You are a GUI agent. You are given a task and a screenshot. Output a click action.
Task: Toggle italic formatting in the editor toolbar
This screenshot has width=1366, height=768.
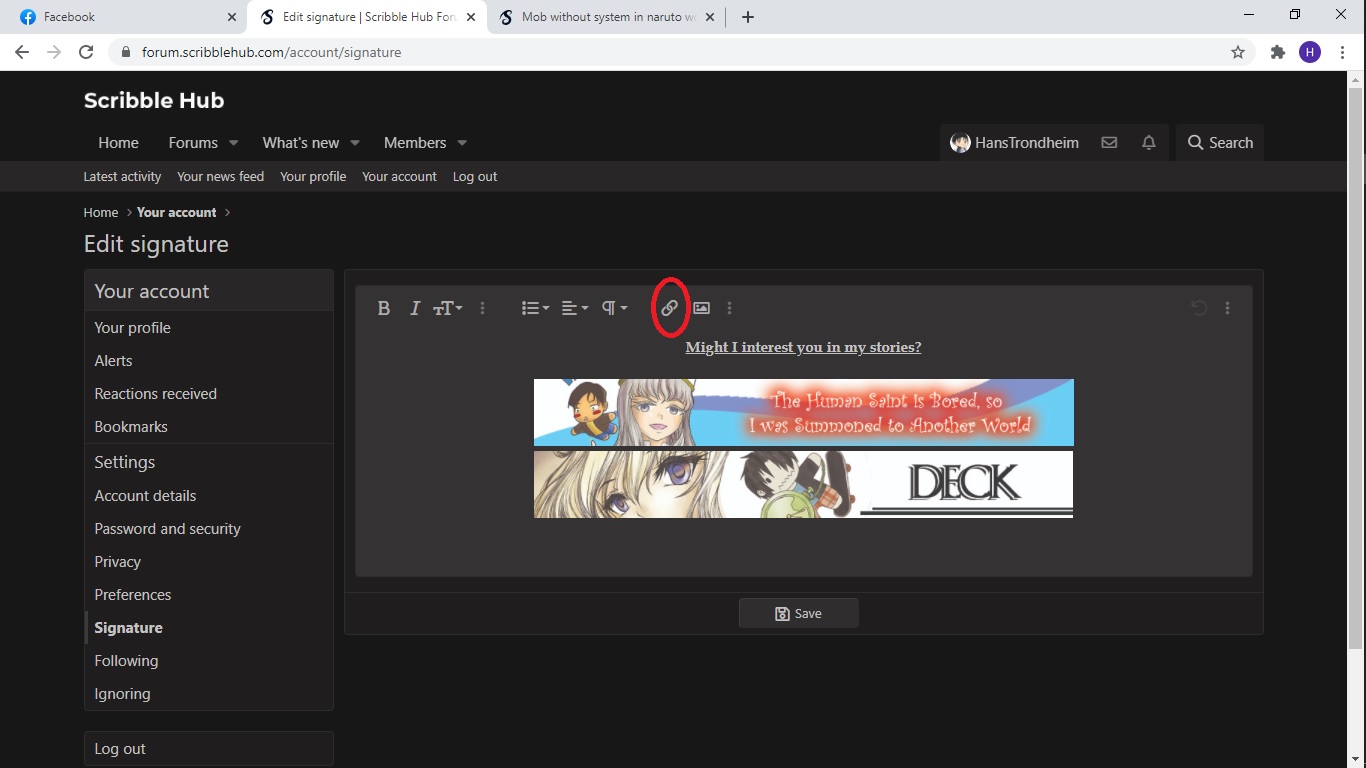(x=414, y=308)
